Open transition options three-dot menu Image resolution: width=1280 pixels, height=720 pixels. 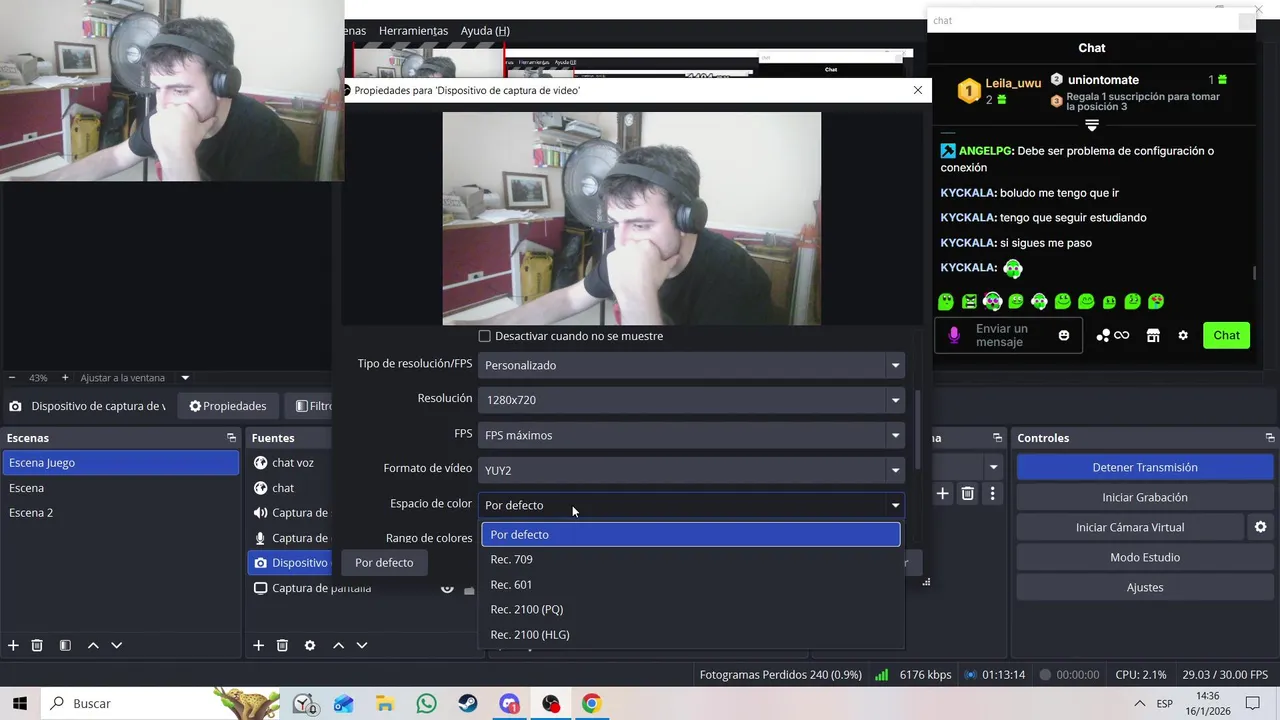coord(992,493)
